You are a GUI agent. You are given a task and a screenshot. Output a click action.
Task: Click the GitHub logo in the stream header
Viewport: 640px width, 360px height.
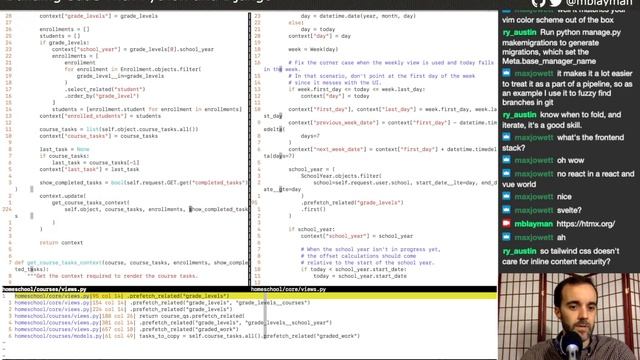coord(539,3)
